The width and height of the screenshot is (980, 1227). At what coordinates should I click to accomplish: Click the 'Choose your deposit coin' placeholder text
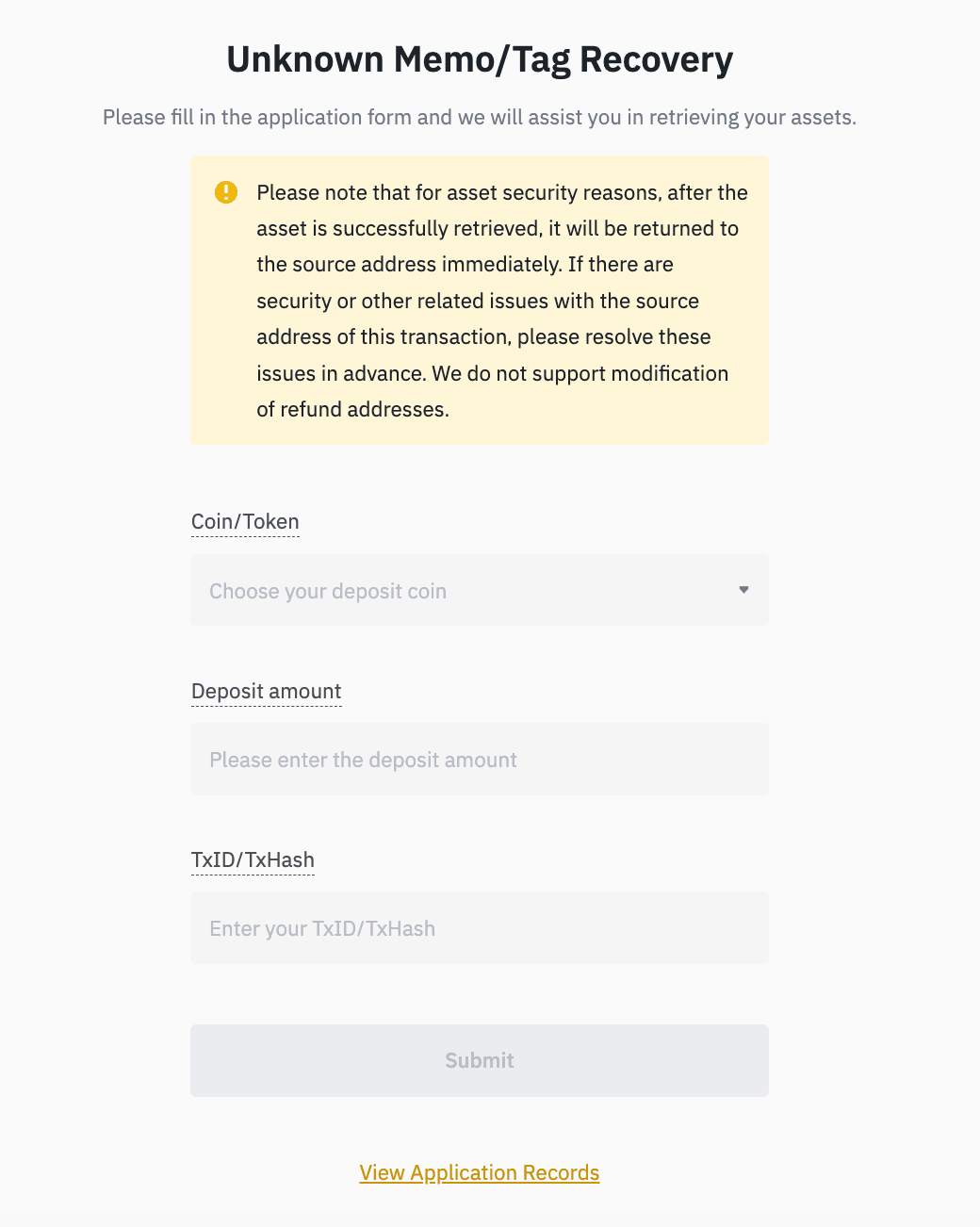(x=327, y=591)
